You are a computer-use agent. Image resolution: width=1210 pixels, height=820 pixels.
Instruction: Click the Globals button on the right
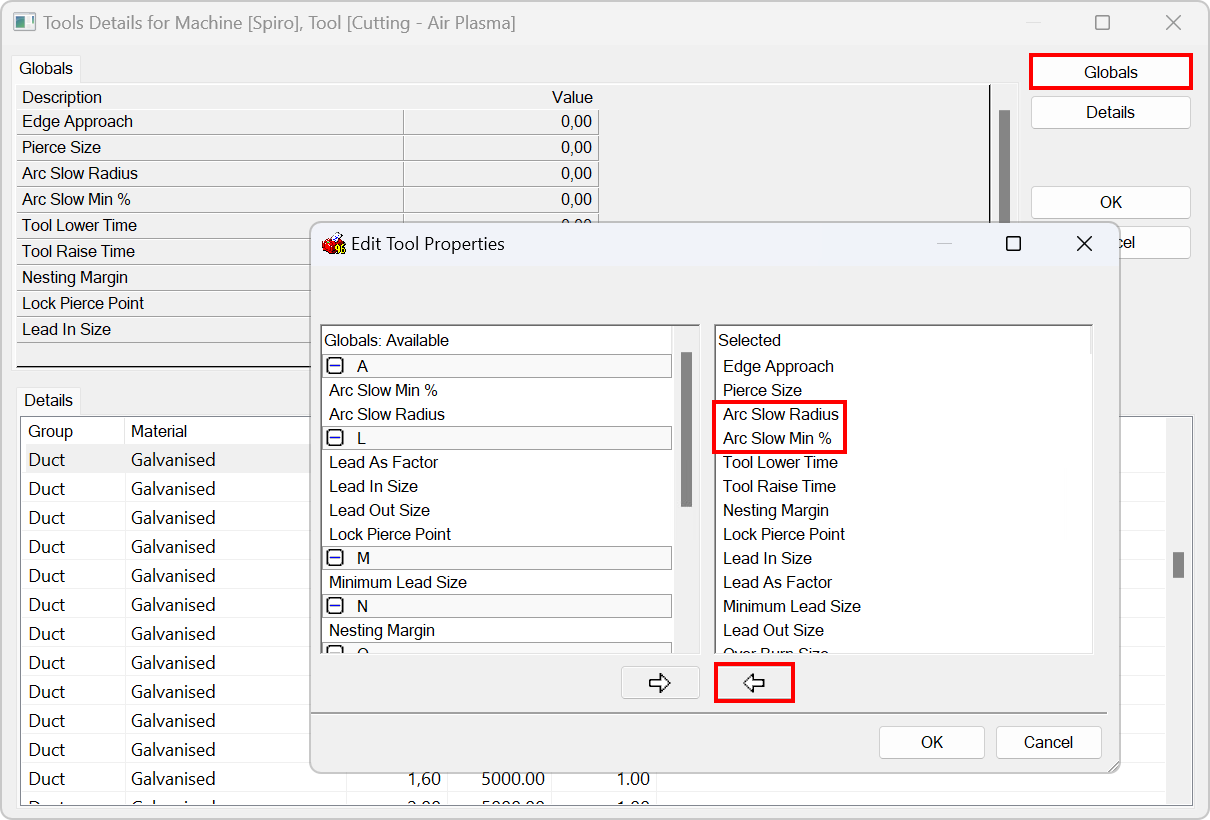[x=1110, y=71]
